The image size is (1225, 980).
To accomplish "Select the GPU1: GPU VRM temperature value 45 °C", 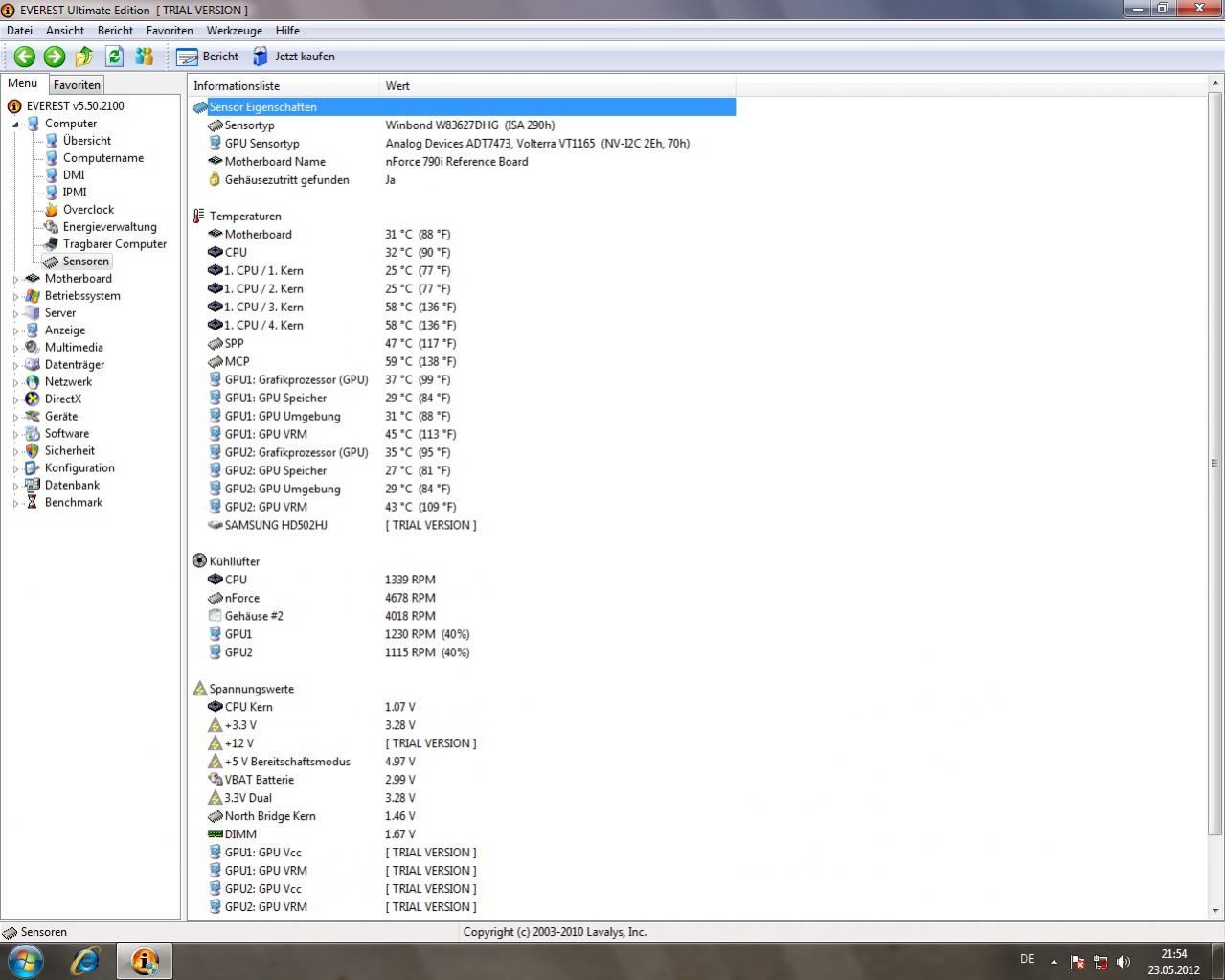I will click(420, 435).
